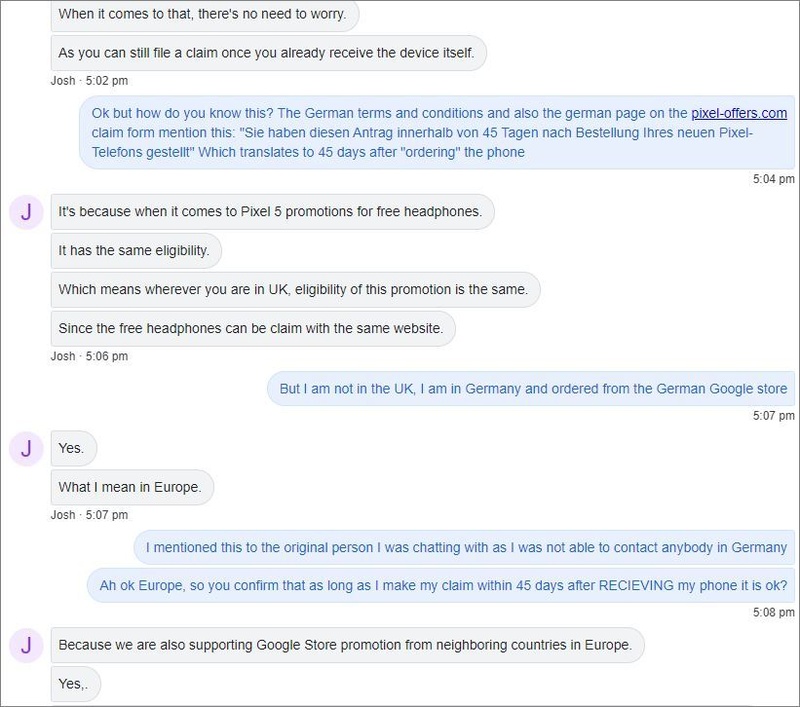Click the "Josh · 5:02 pm" timestamp
Viewport: 800px width, 707px height.
pos(89,80)
